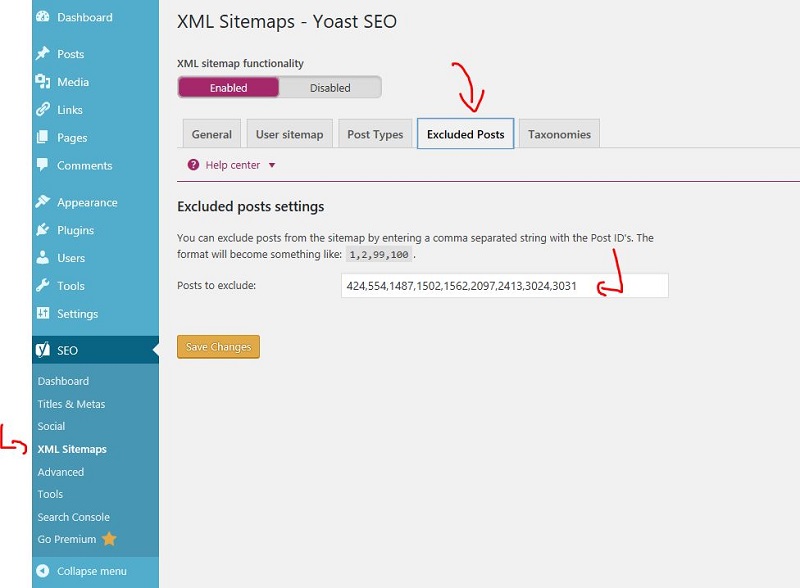Click the Help center question mark icon
This screenshot has width=800, height=588.
tap(193, 164)
